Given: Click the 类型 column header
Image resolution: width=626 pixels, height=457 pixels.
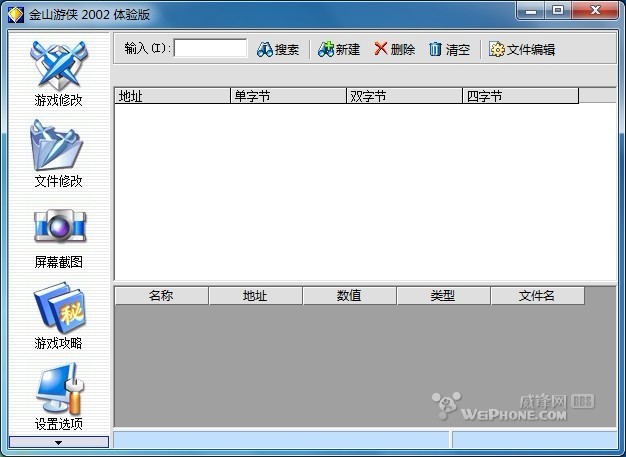Looking at the screenshot, I should 444,296.
